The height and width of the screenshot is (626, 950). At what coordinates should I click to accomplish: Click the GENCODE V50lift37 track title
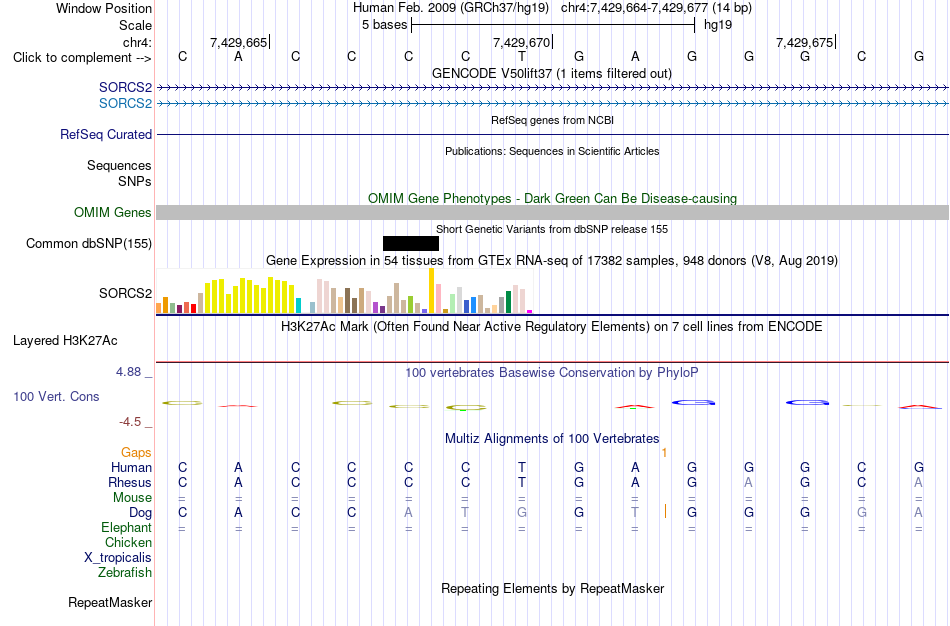[x=552, y=73]
